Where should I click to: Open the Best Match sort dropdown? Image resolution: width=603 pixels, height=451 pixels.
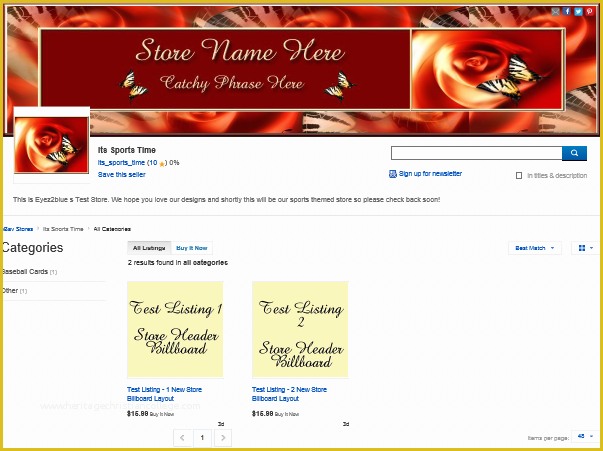tap(535, 248)
